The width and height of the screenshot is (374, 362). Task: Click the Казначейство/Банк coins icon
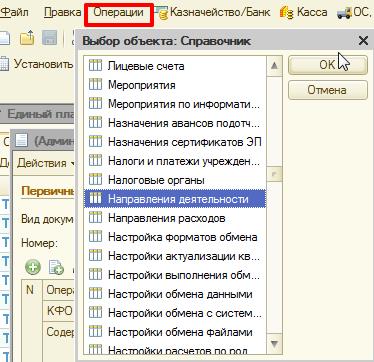pos(162,13)
